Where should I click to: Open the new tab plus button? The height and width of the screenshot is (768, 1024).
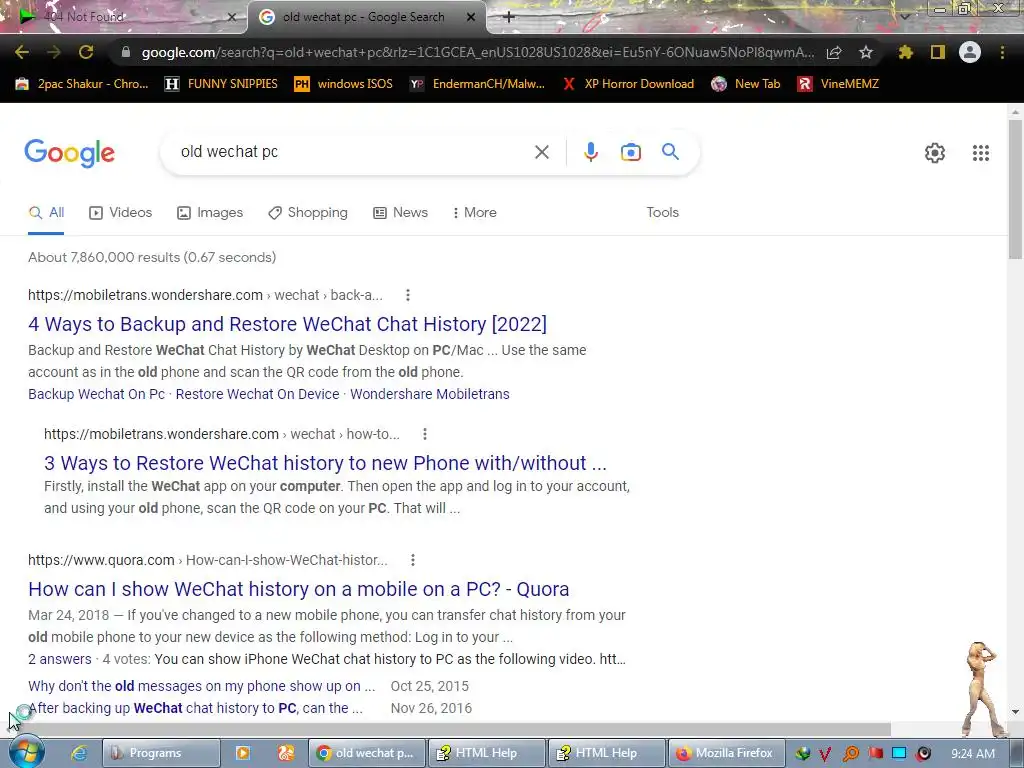pos(509,17)
